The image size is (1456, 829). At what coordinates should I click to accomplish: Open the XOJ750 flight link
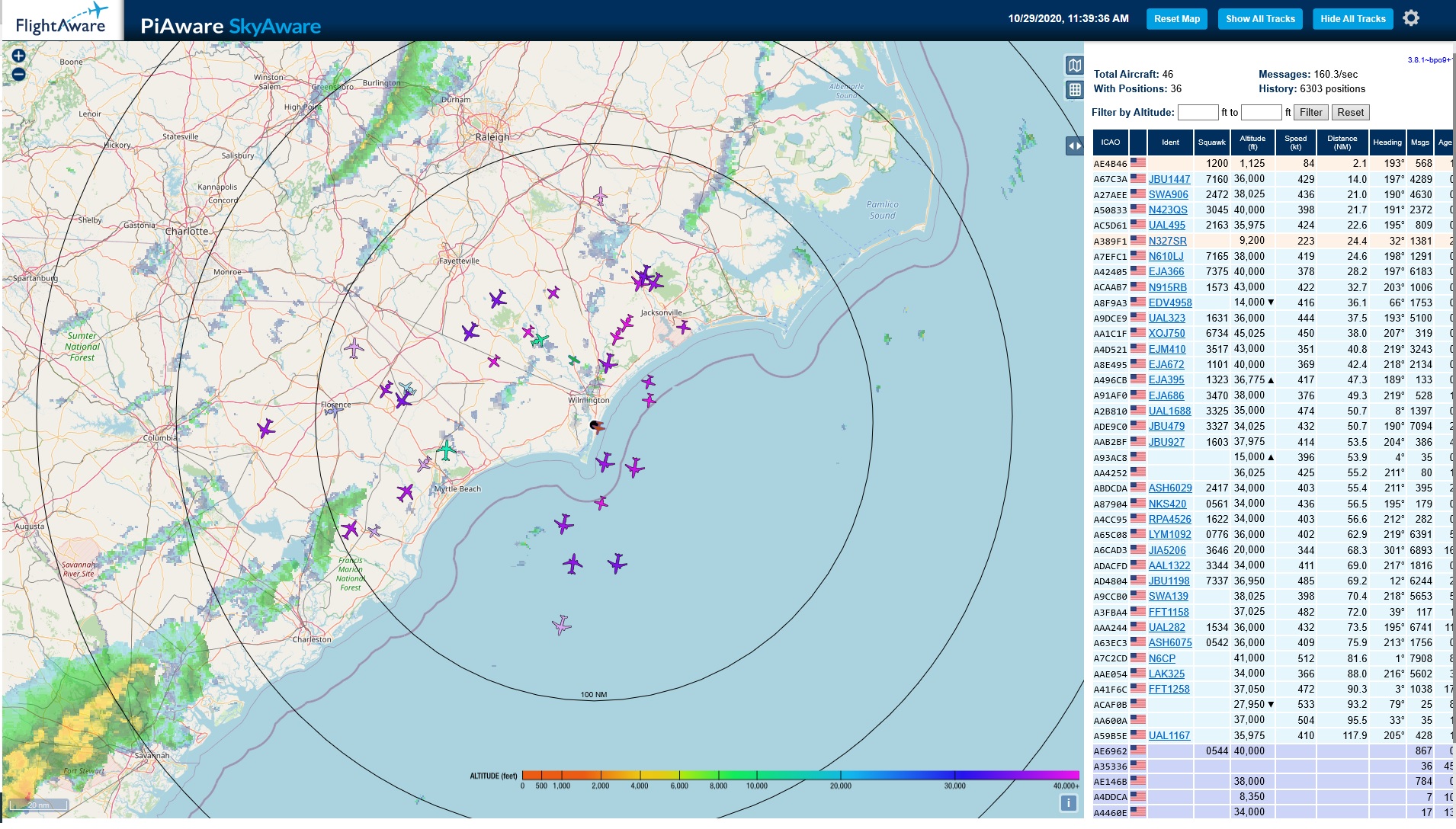pyautogui.click(x=1167, y=334)
